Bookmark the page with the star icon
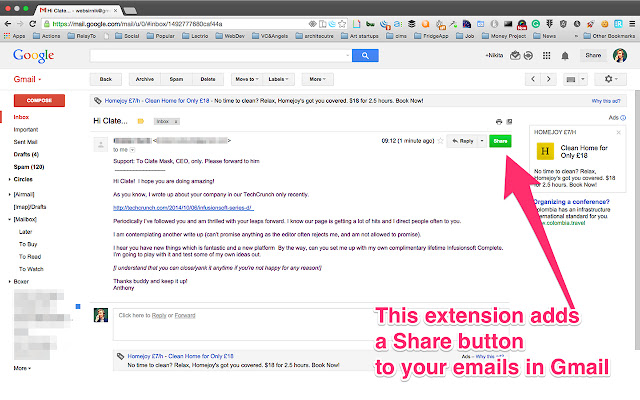The width and height of the screenshot is (640, 400). click(342, 24)
